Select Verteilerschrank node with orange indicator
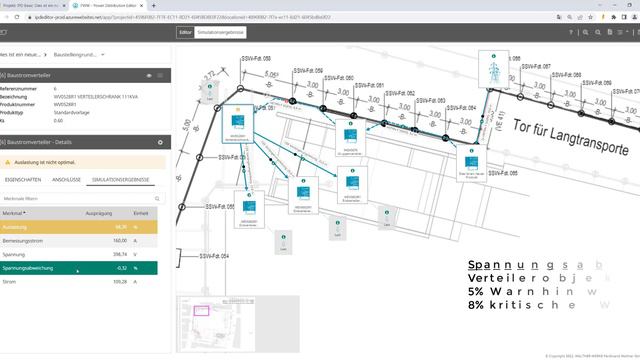Viewport: 640px width, 360px height. click(238, 124)
